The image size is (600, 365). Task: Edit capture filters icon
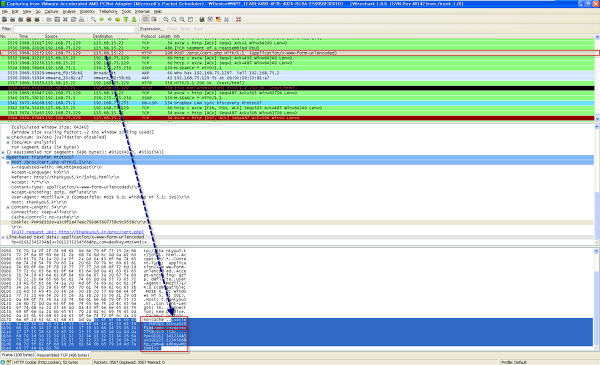pyautogui.click(x=202, y=20)
